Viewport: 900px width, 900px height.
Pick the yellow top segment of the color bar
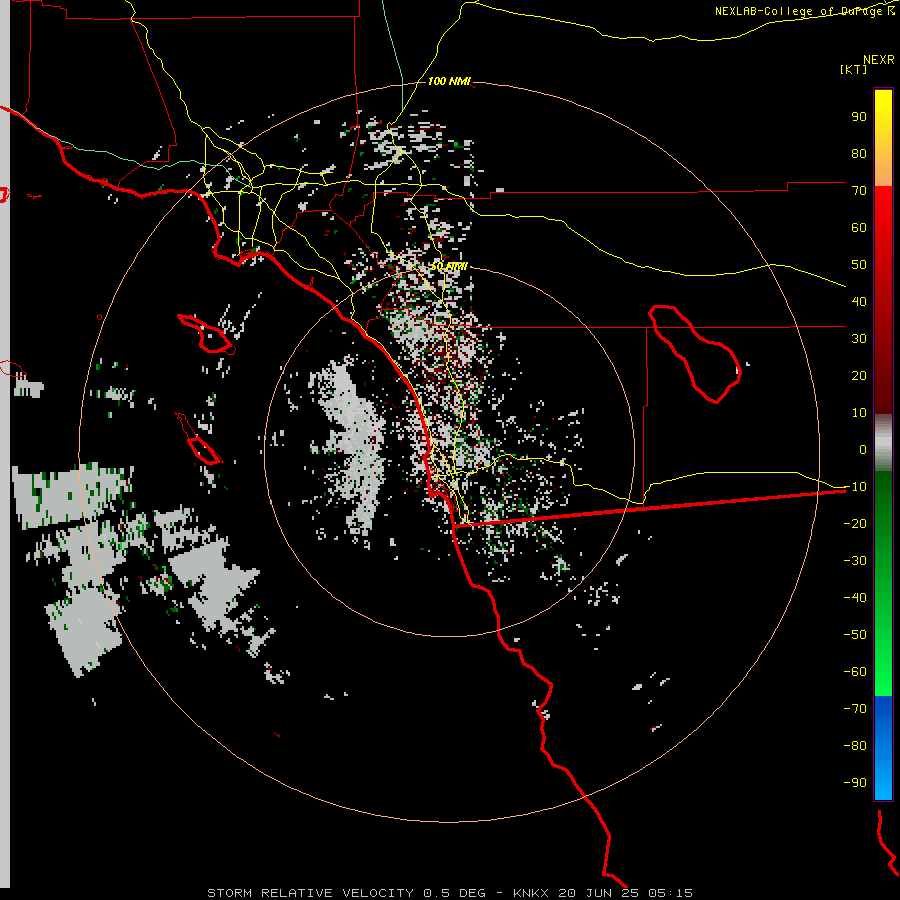pyautogui.click(x=883, y=138)
